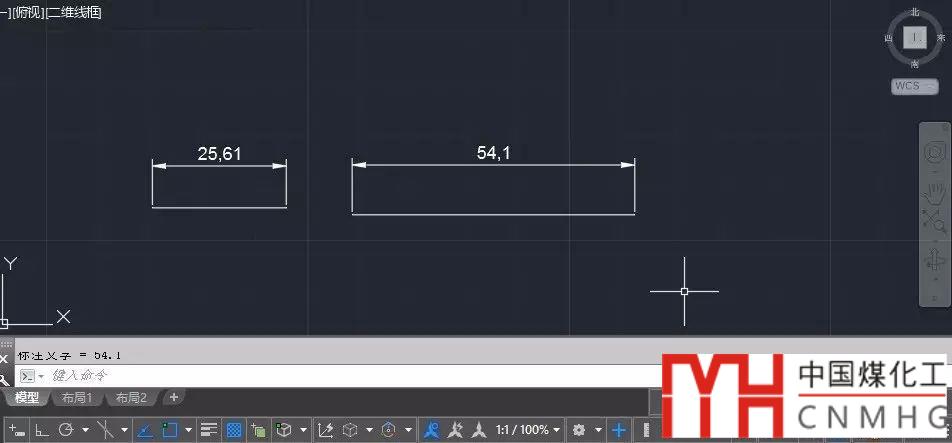Switch to the 布局1 tab
The width and height of the screenshot is (952, 443).
click(x=77, y=397)
